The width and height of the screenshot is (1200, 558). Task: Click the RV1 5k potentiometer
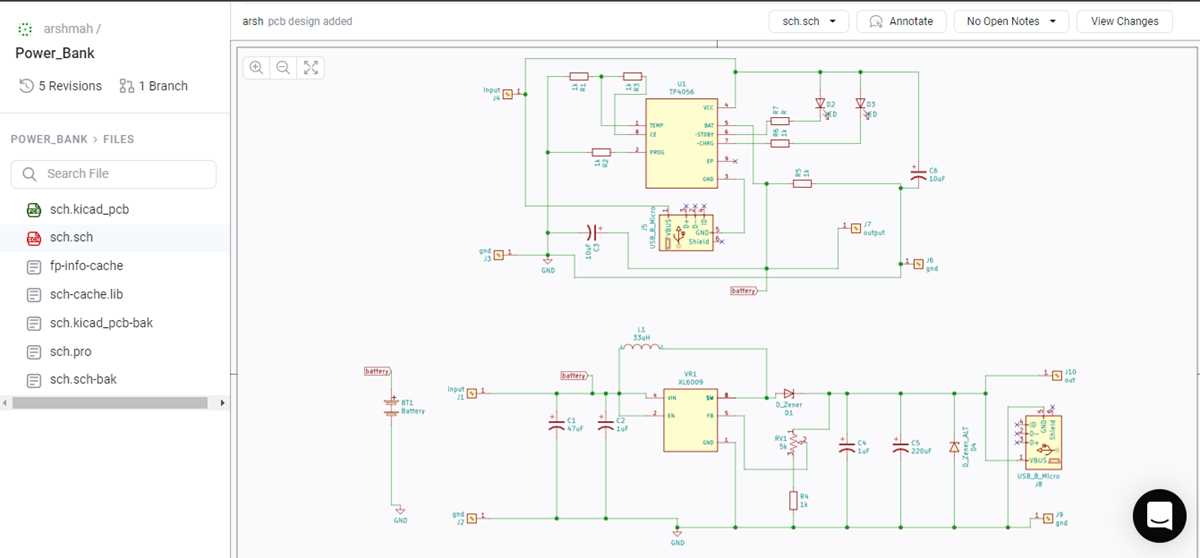tap(794, 441)
